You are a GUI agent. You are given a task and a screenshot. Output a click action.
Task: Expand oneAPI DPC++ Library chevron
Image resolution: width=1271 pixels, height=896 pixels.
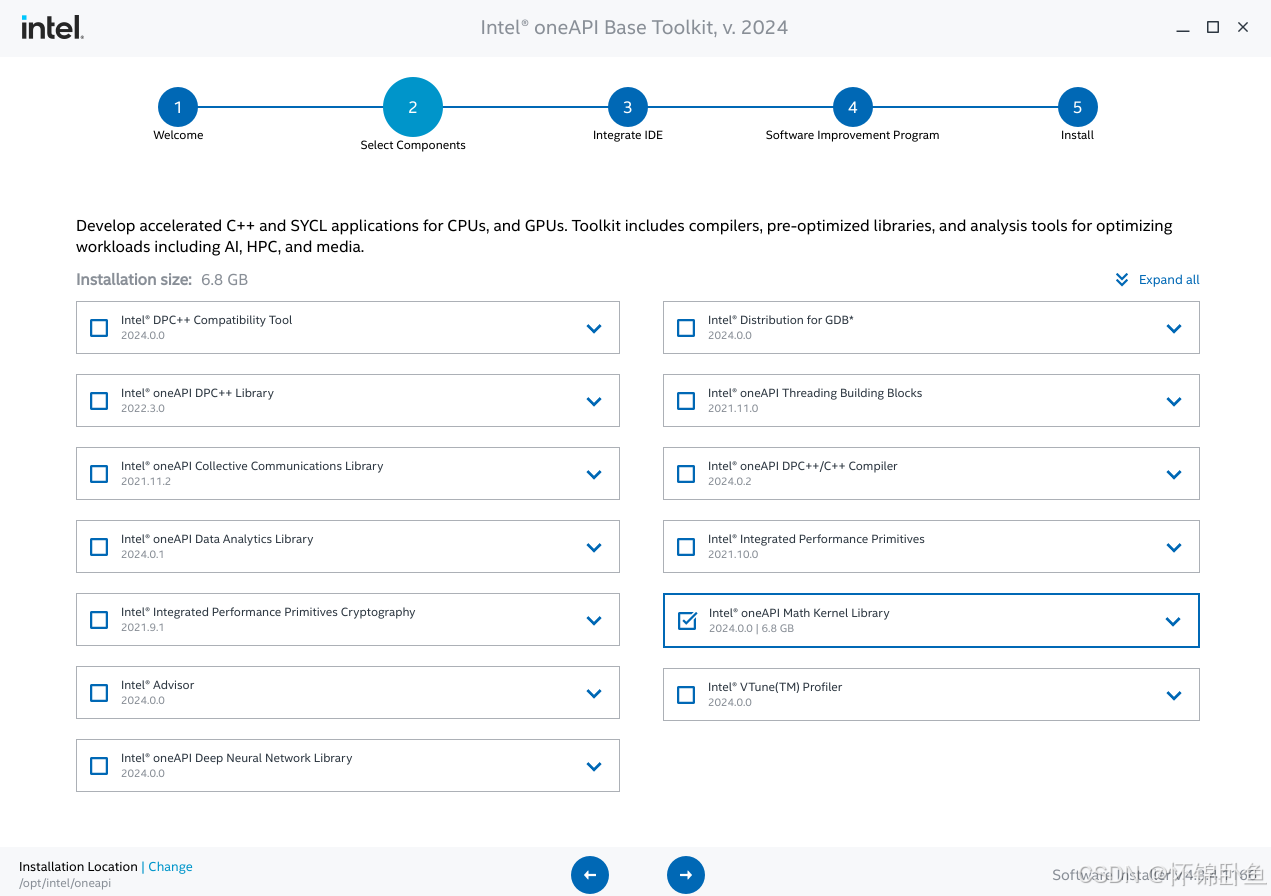coord(594,401)
